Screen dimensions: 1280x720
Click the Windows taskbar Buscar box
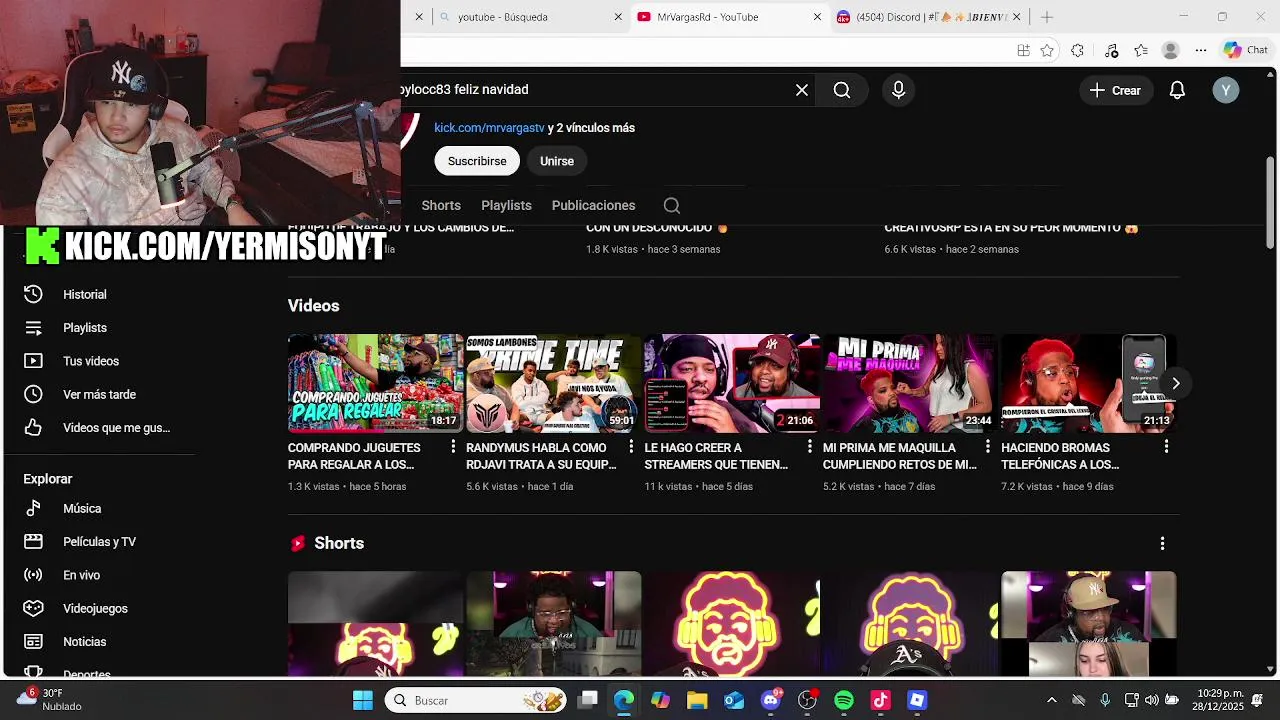click(477, 700)
